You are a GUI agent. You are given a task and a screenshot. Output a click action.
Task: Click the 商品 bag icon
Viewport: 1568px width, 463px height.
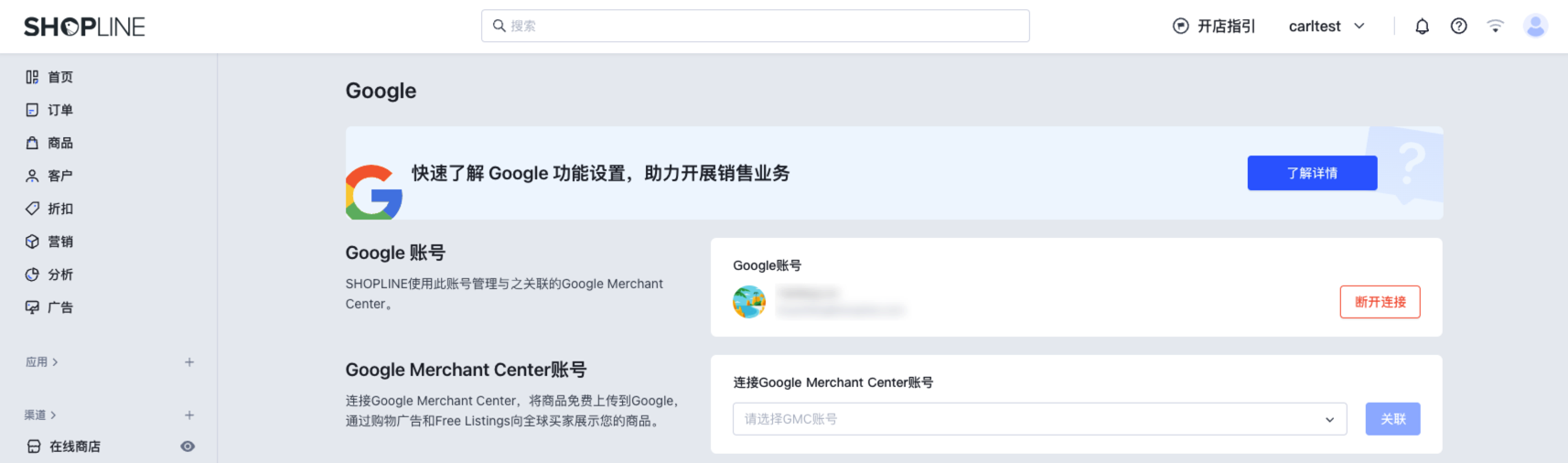(32, 143)
